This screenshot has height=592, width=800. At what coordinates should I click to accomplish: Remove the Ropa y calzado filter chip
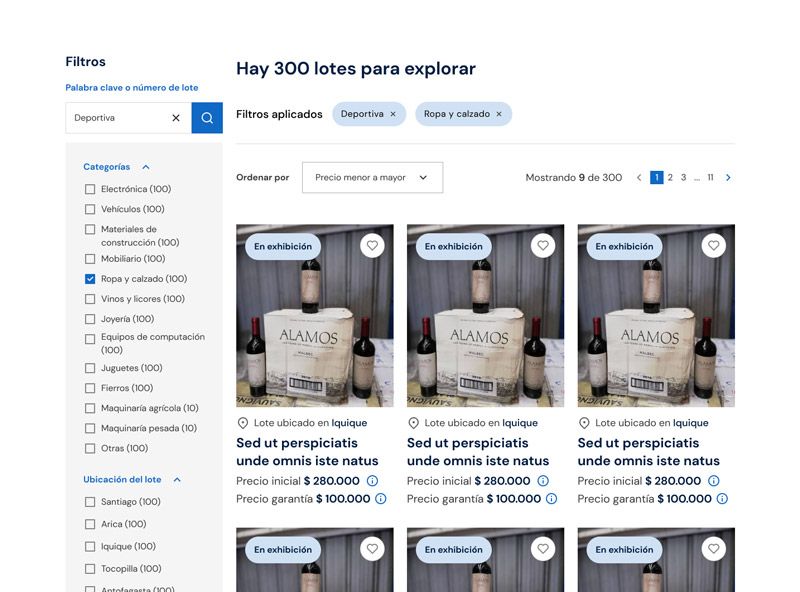499,114
